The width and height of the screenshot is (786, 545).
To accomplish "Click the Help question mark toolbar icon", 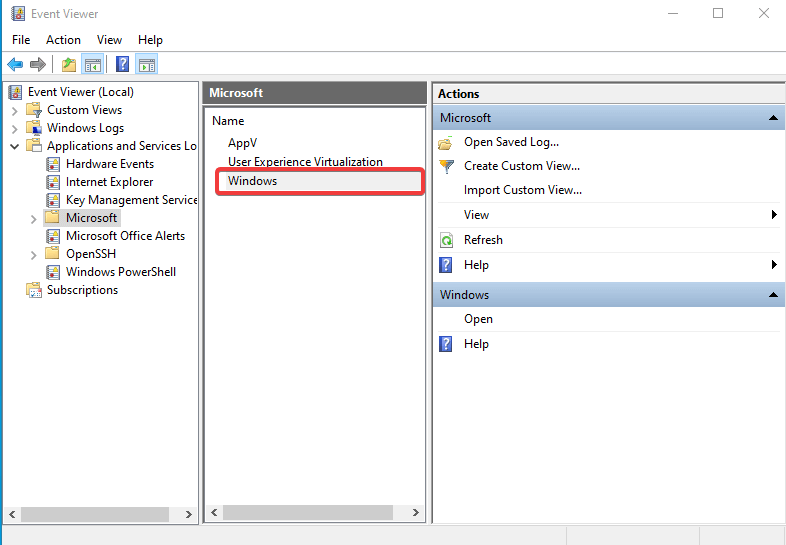I will [x=122, y=64].
